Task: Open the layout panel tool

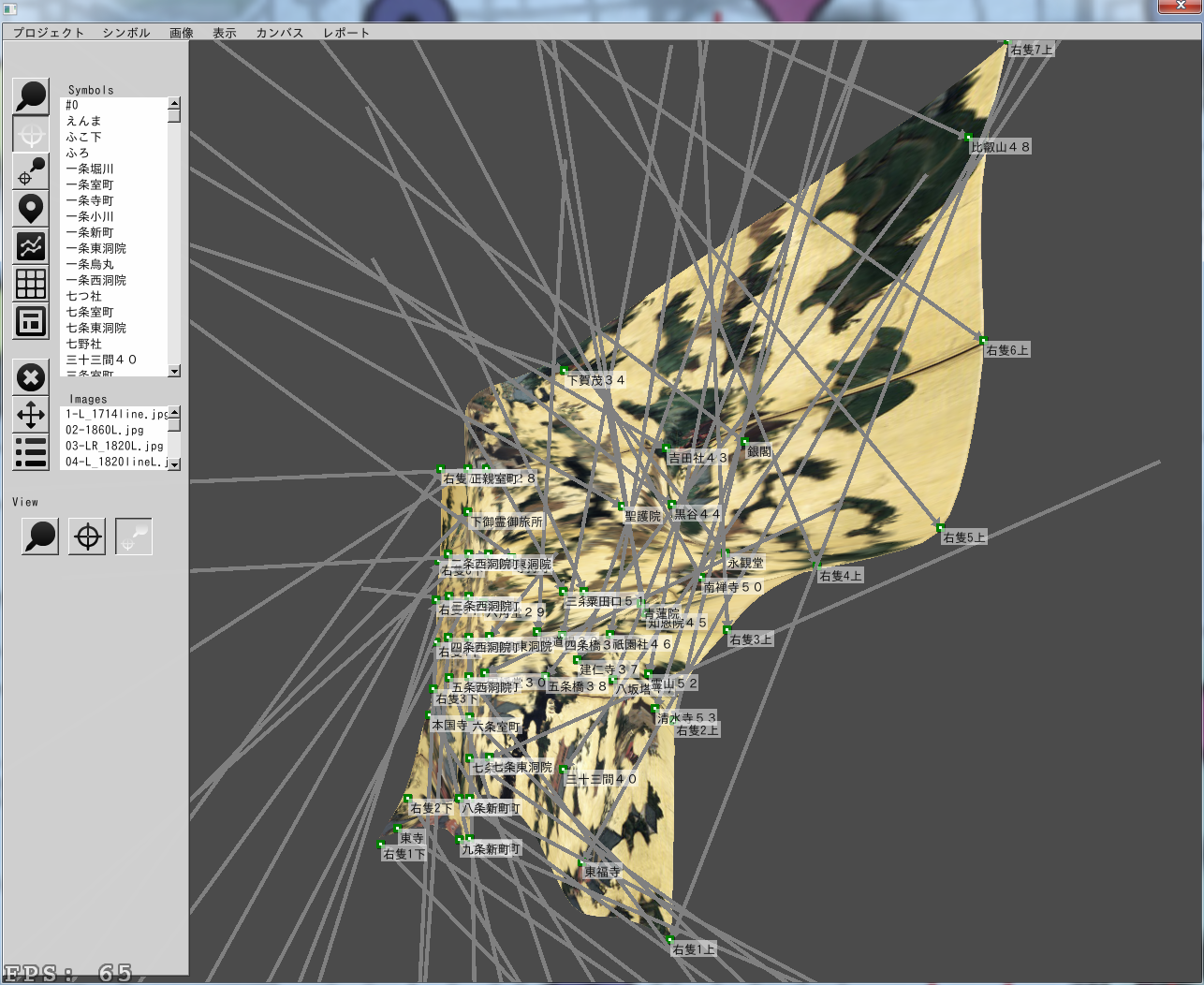Action: 31,321
